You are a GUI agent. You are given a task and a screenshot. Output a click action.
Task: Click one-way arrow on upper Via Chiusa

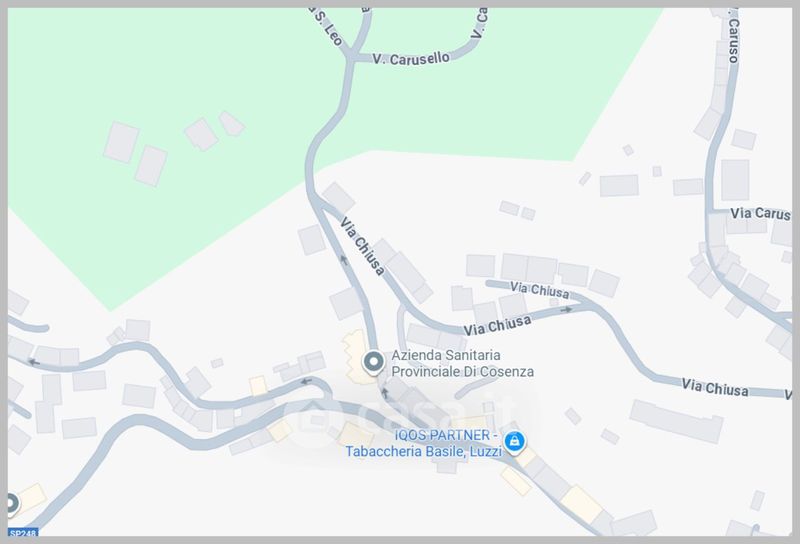(344, 260)
